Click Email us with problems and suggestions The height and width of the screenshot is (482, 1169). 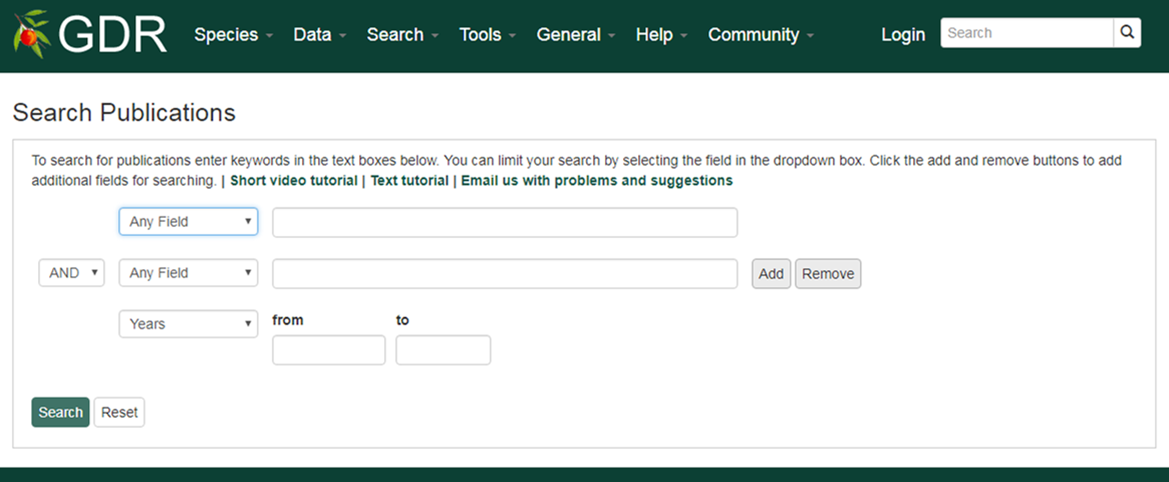click(596, 180)
